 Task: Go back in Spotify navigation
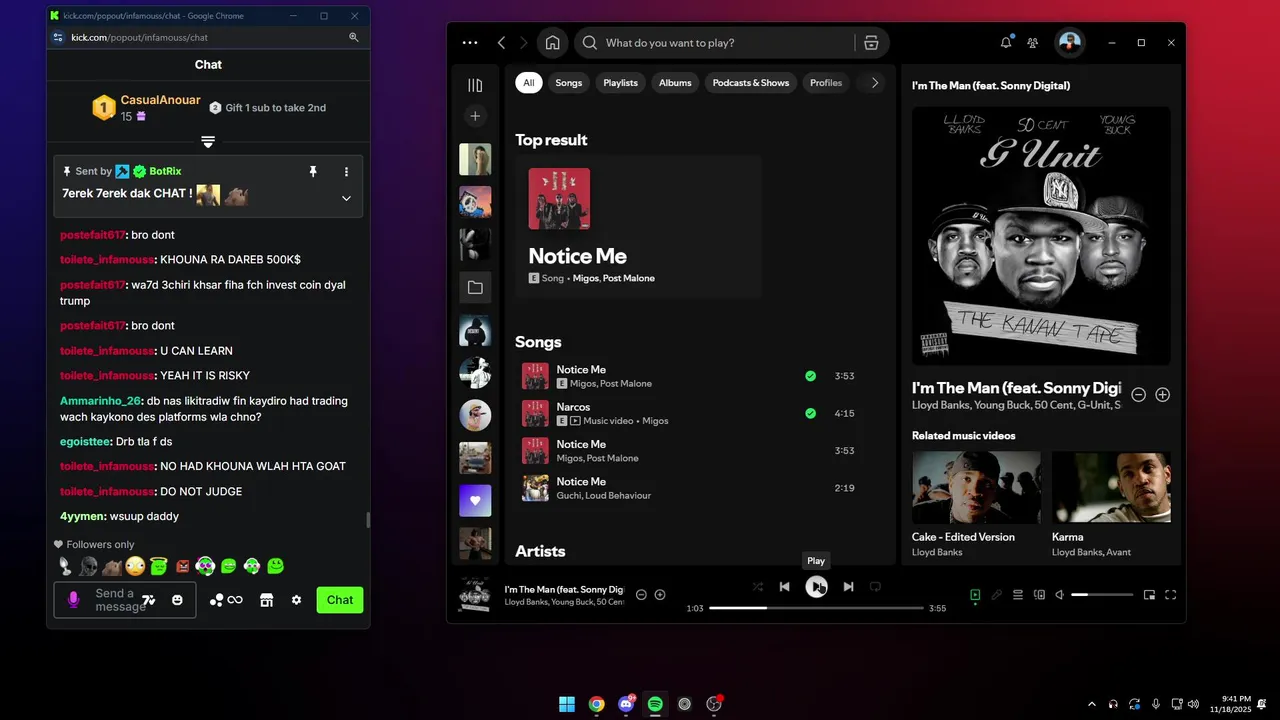[501, 43]
